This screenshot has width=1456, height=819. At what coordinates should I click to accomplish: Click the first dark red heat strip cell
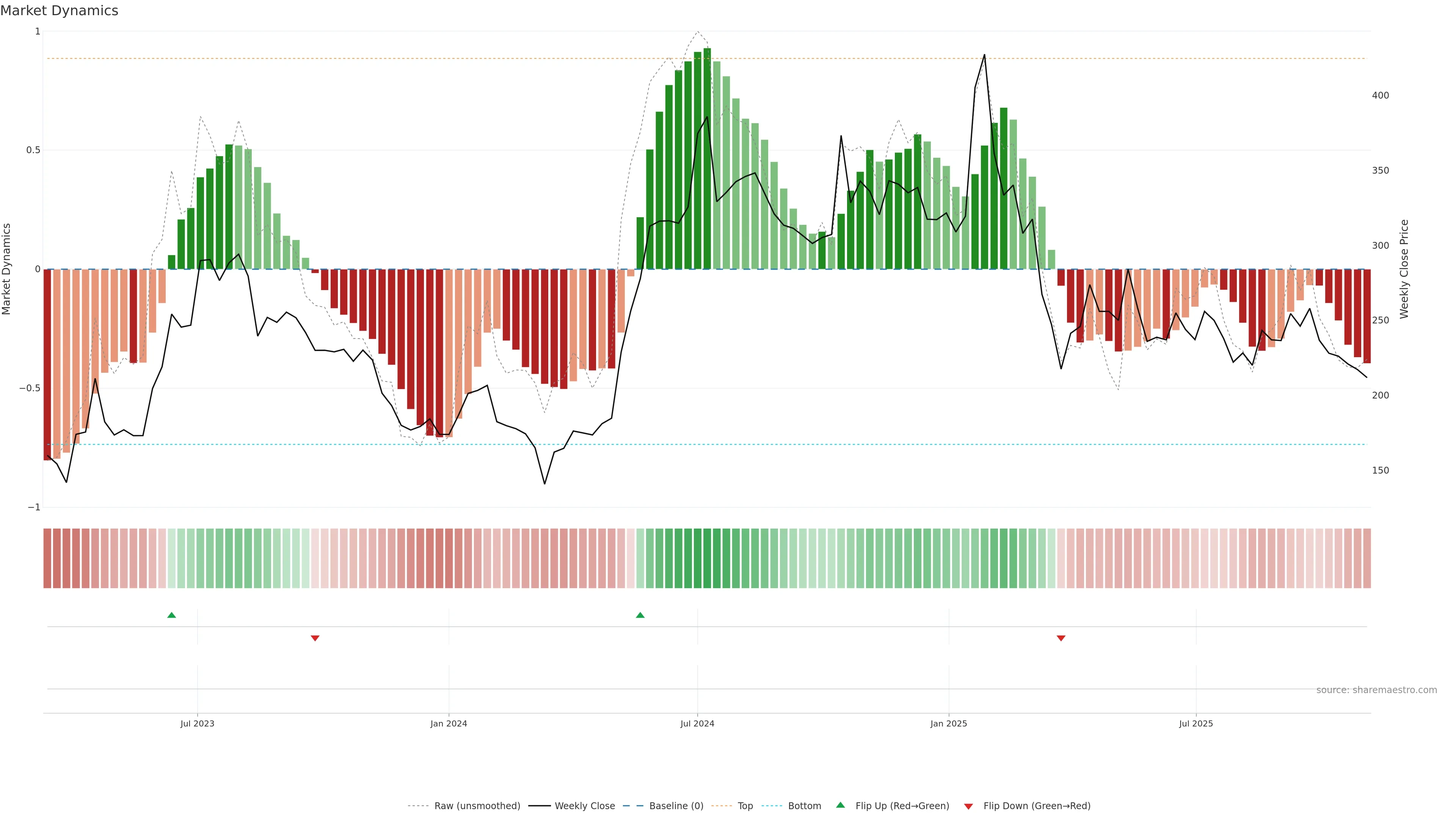coord(47,559)
